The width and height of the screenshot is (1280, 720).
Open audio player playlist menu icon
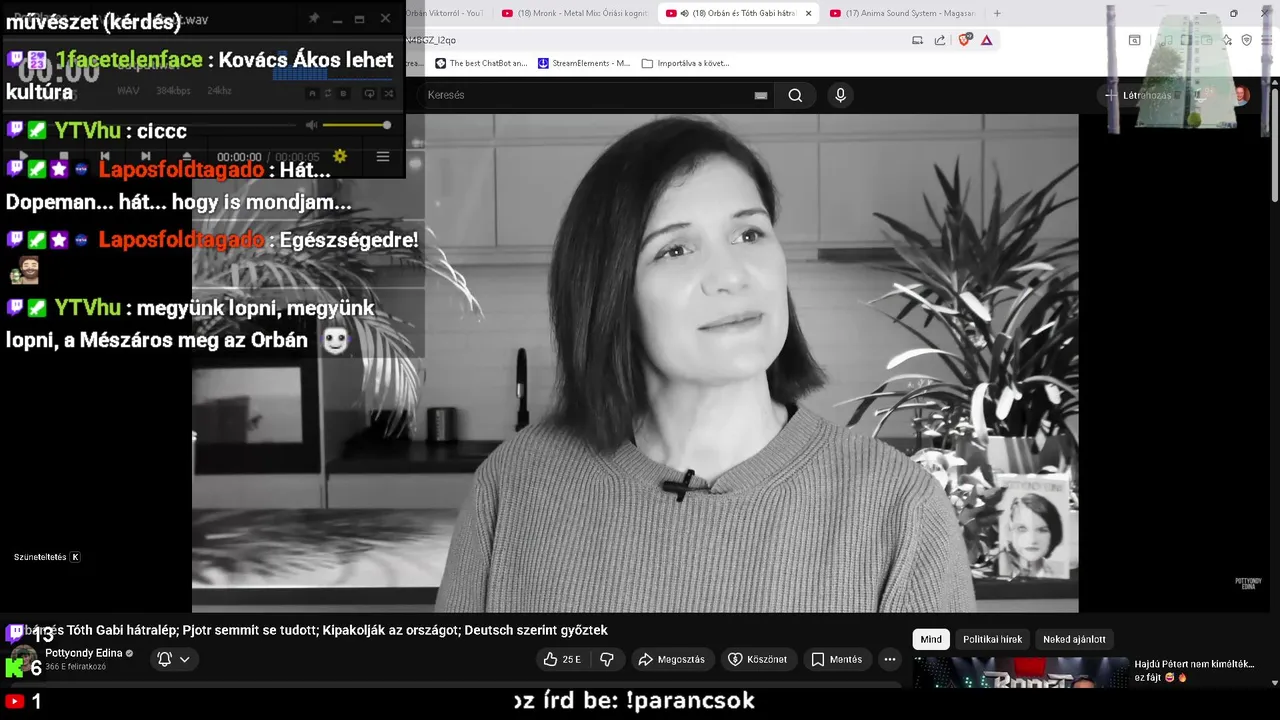pos(382,156)
